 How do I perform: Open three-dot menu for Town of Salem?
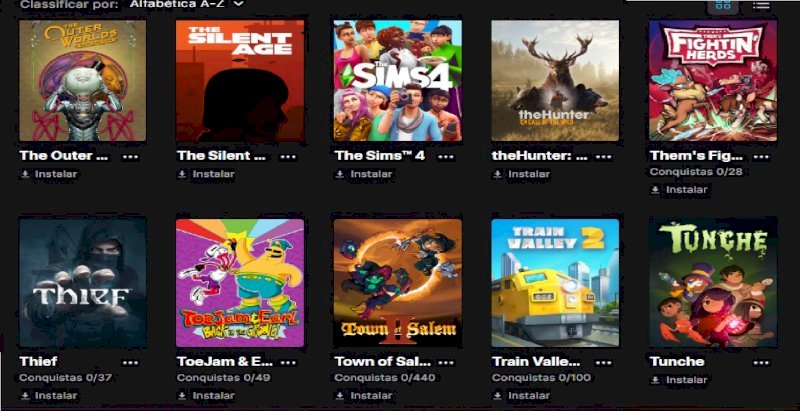click(446, 362)
